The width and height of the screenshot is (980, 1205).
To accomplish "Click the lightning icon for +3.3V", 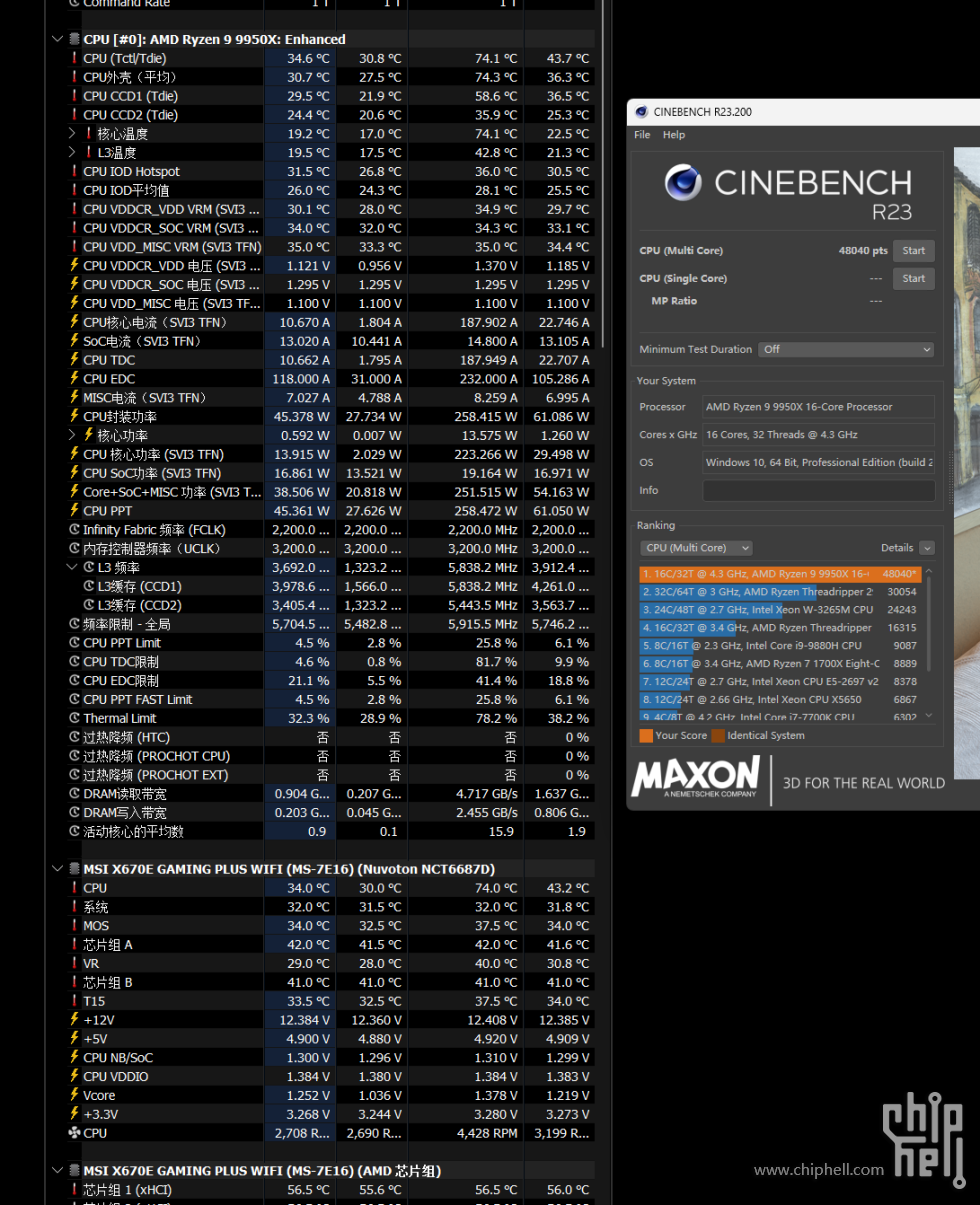I will [x=74, y=1114].
